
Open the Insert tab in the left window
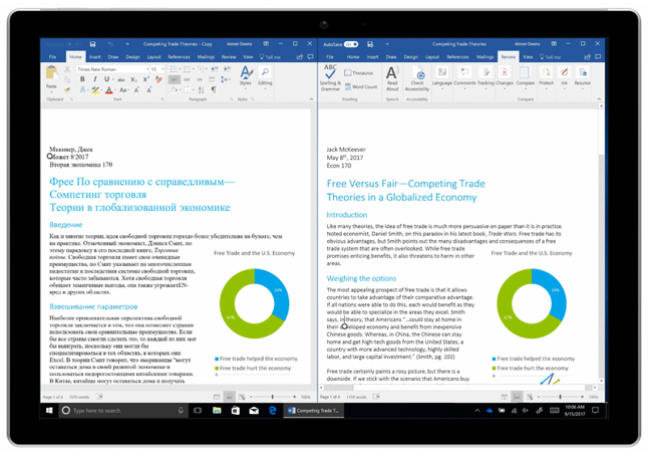pyautogui.click(x=95, y=57)
